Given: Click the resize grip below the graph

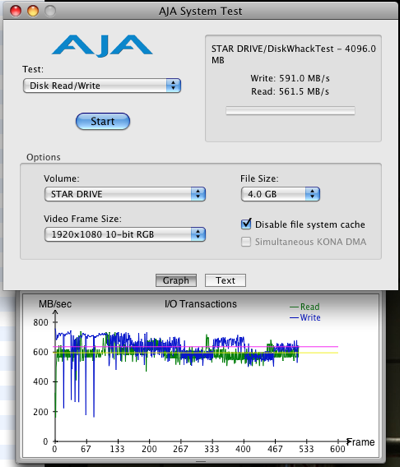Looking at the screenshot, I should [x=201, y=462].
